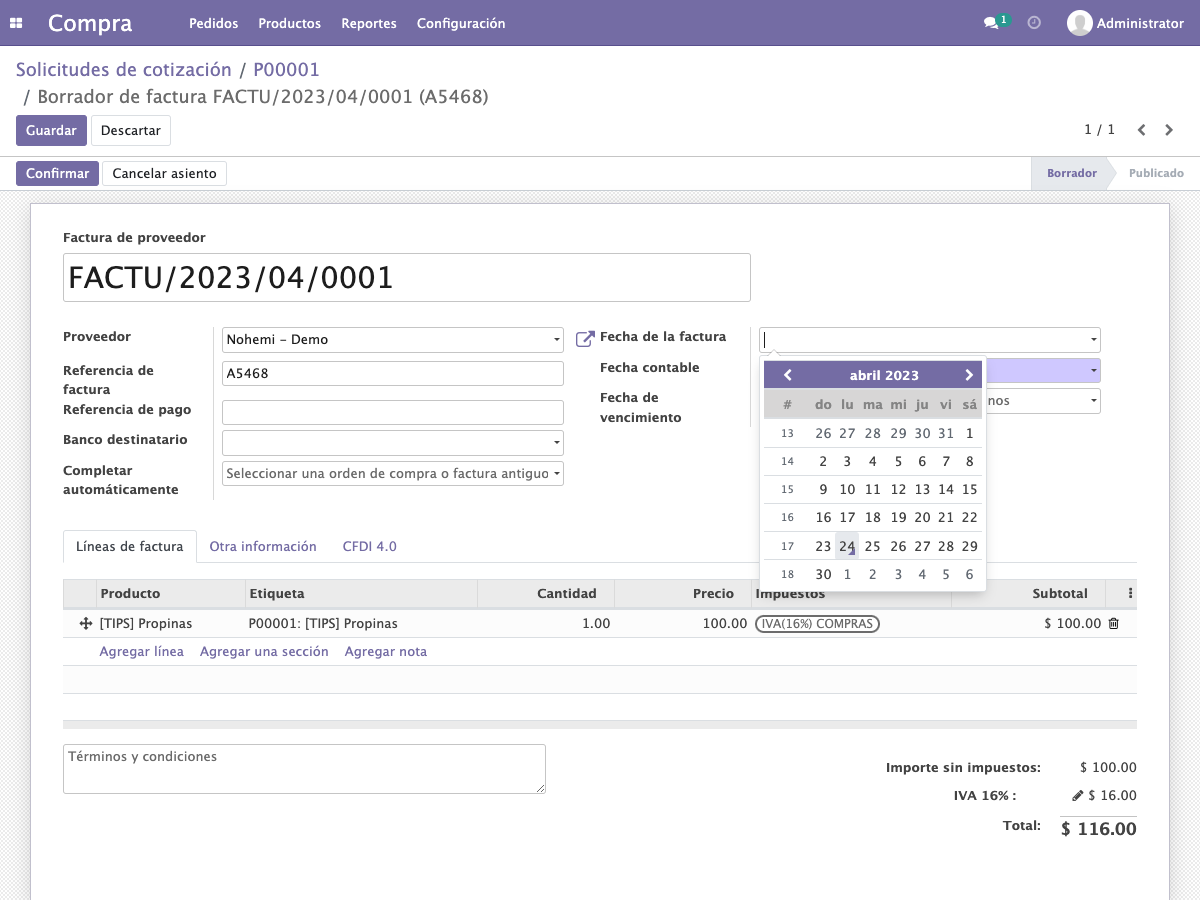This screenshot has width=1200, height=900.
Task: Open the activities clock icon
Action: pos(1034,23)
